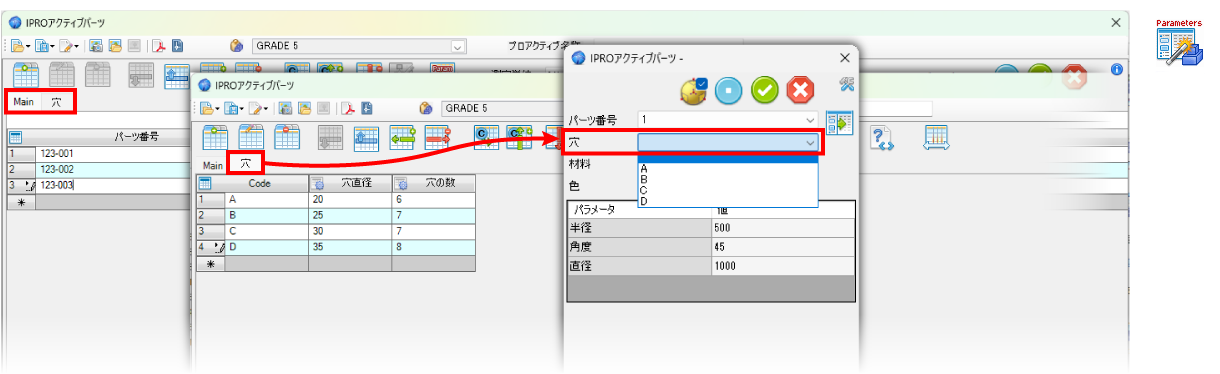Click 穴の数 value 8 in row D
Image resolution: width=1220 pixels, height=374 pixels.
[433, 246]
